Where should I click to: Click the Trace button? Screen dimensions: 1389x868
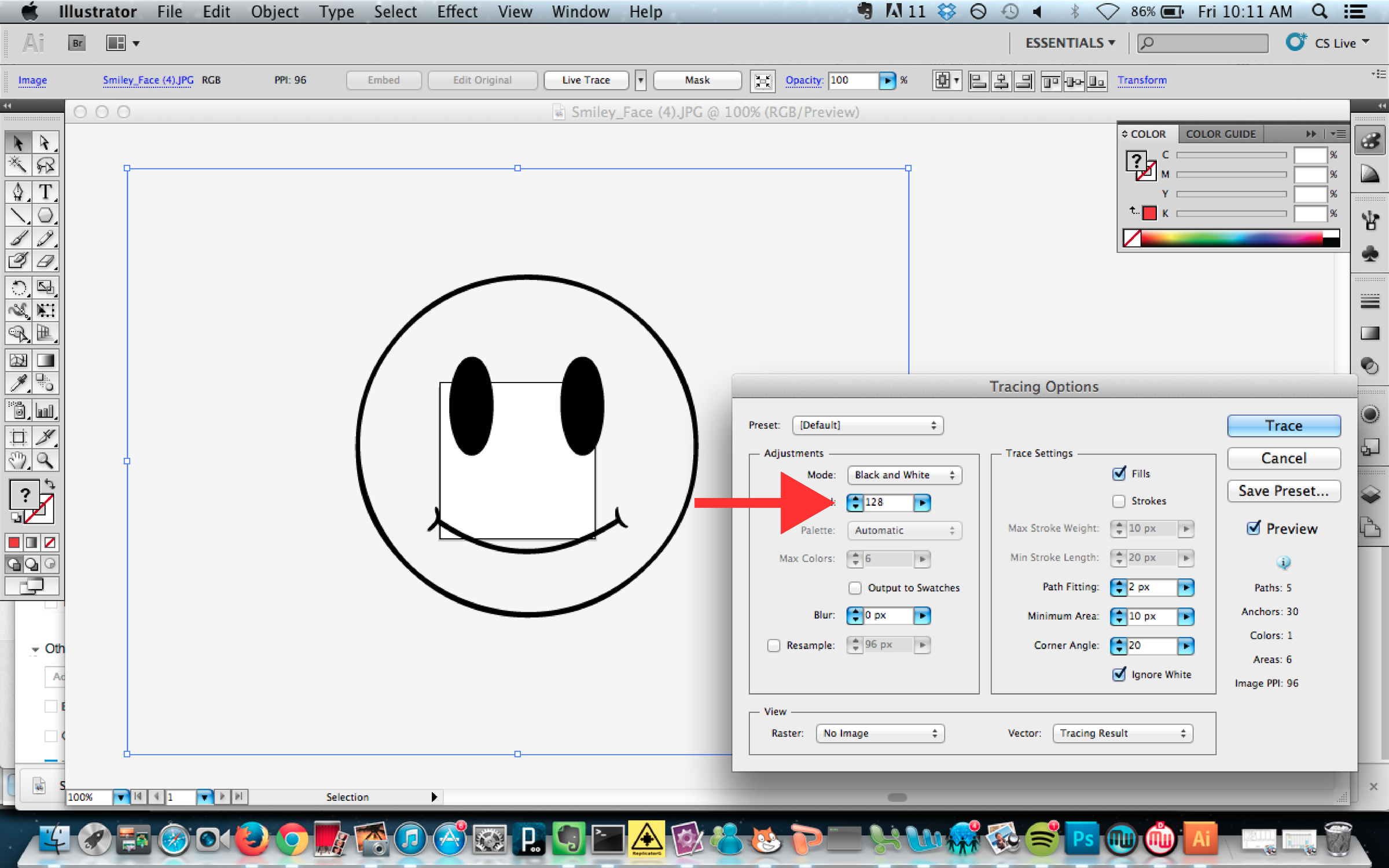pyautogui.click(x=1284, y=426)
